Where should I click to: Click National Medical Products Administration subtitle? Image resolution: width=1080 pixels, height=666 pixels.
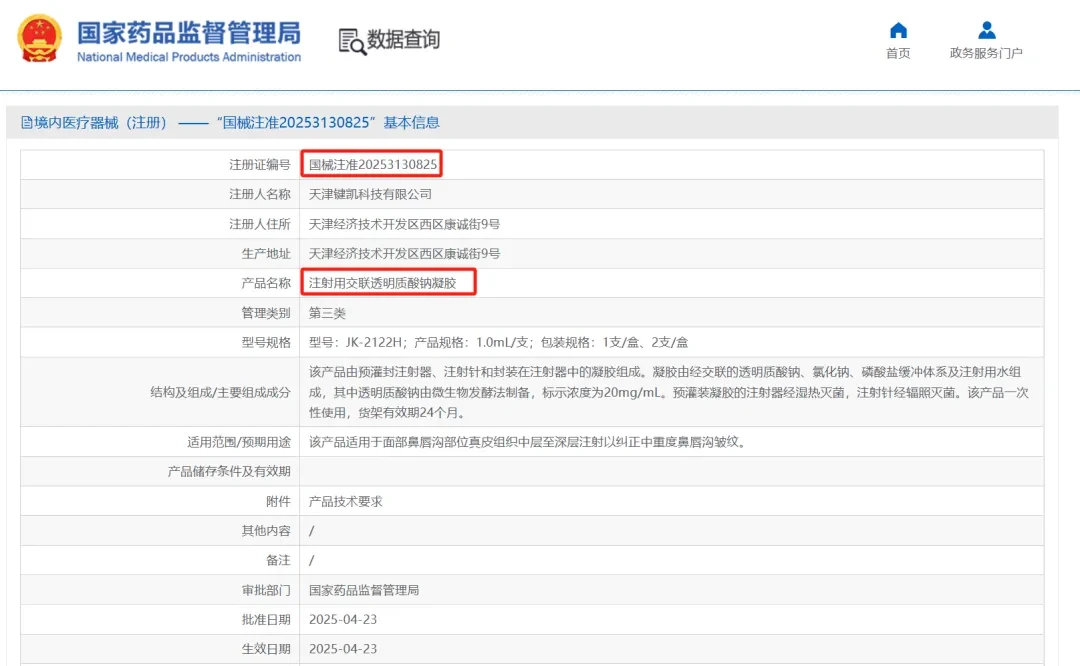click(189, 57)
